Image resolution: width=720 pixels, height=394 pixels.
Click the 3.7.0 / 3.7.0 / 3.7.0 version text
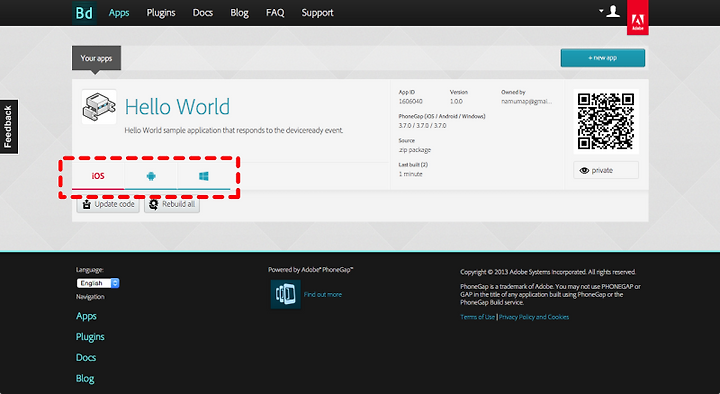tap(422, 125)
